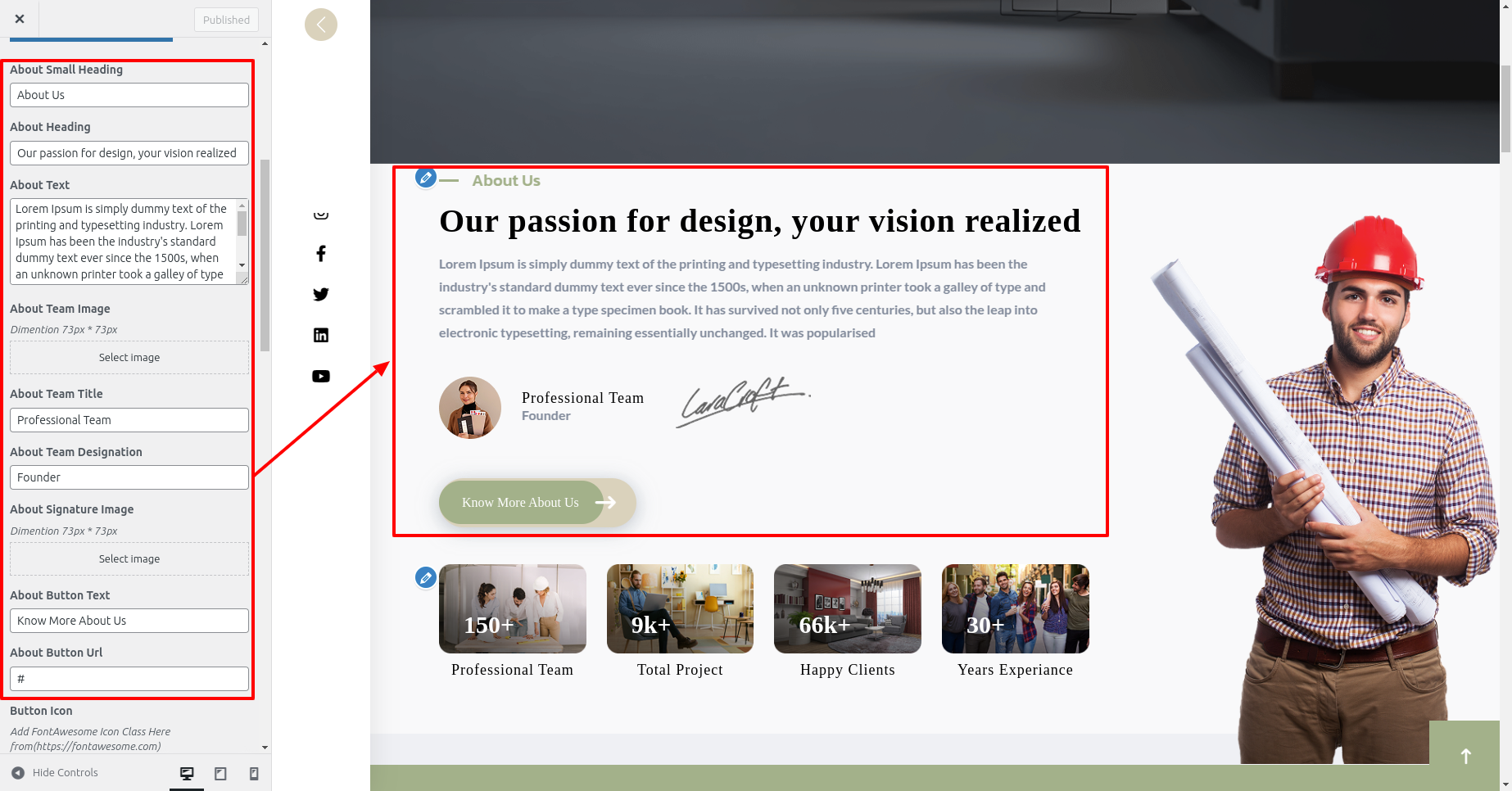
Task: Click the edit pencil beside About Us
Action: [425, 178]
